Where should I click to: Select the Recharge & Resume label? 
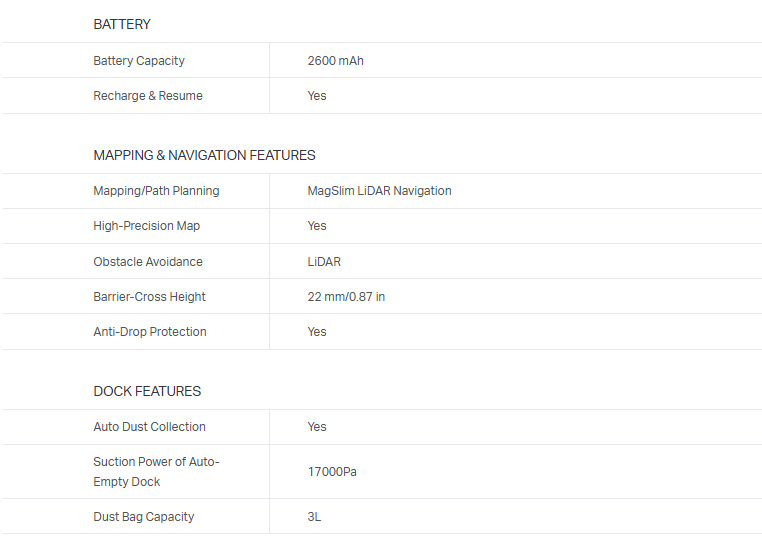(x=148, y=96)
